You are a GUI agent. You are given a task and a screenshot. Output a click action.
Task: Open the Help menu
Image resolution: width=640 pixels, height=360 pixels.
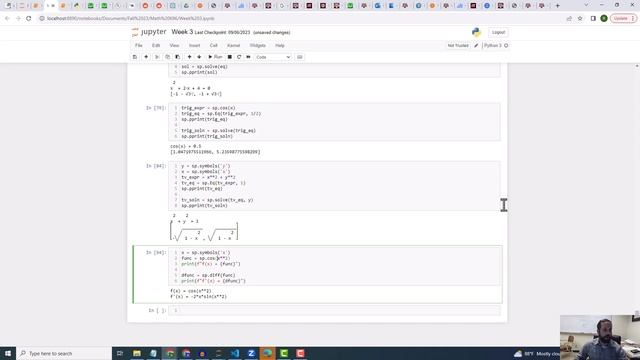pos(280,46)
